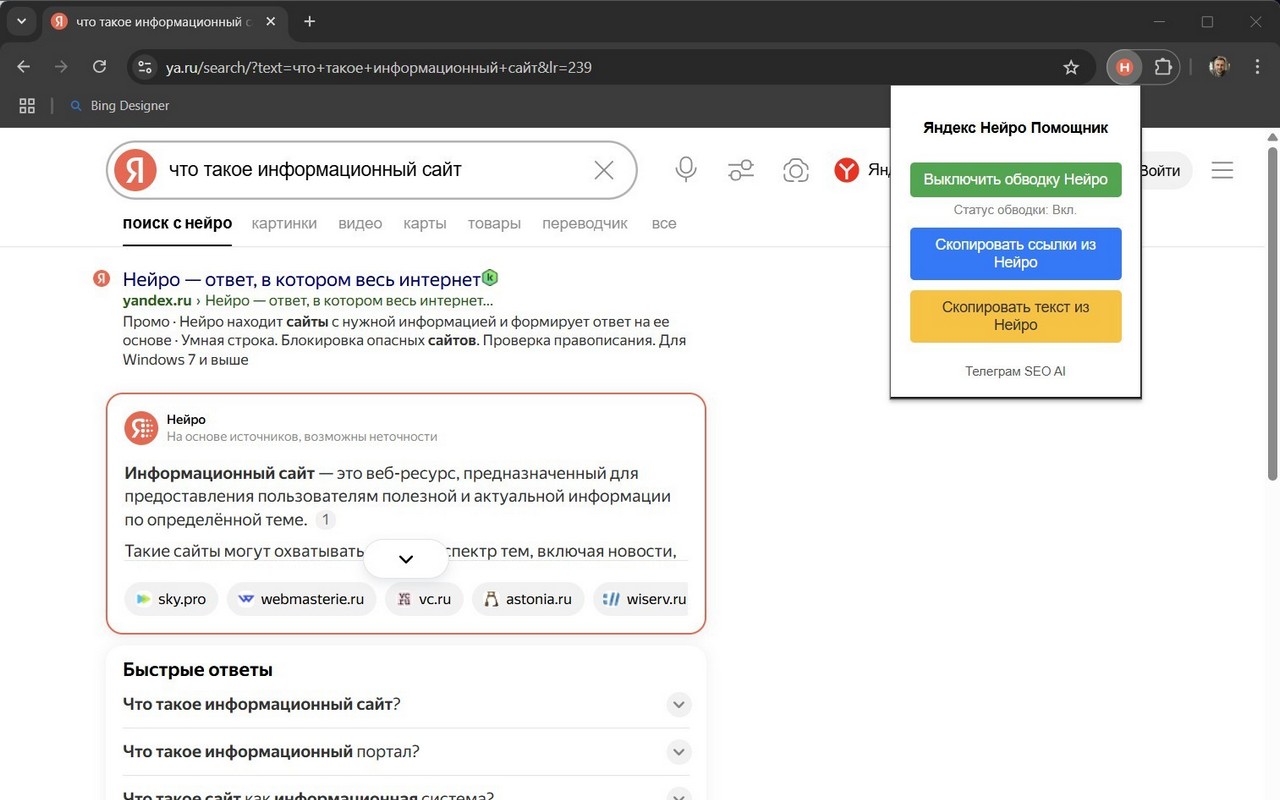
Task: Click the Yandex favicon beside promo result
Action: [x=101, y=279]
